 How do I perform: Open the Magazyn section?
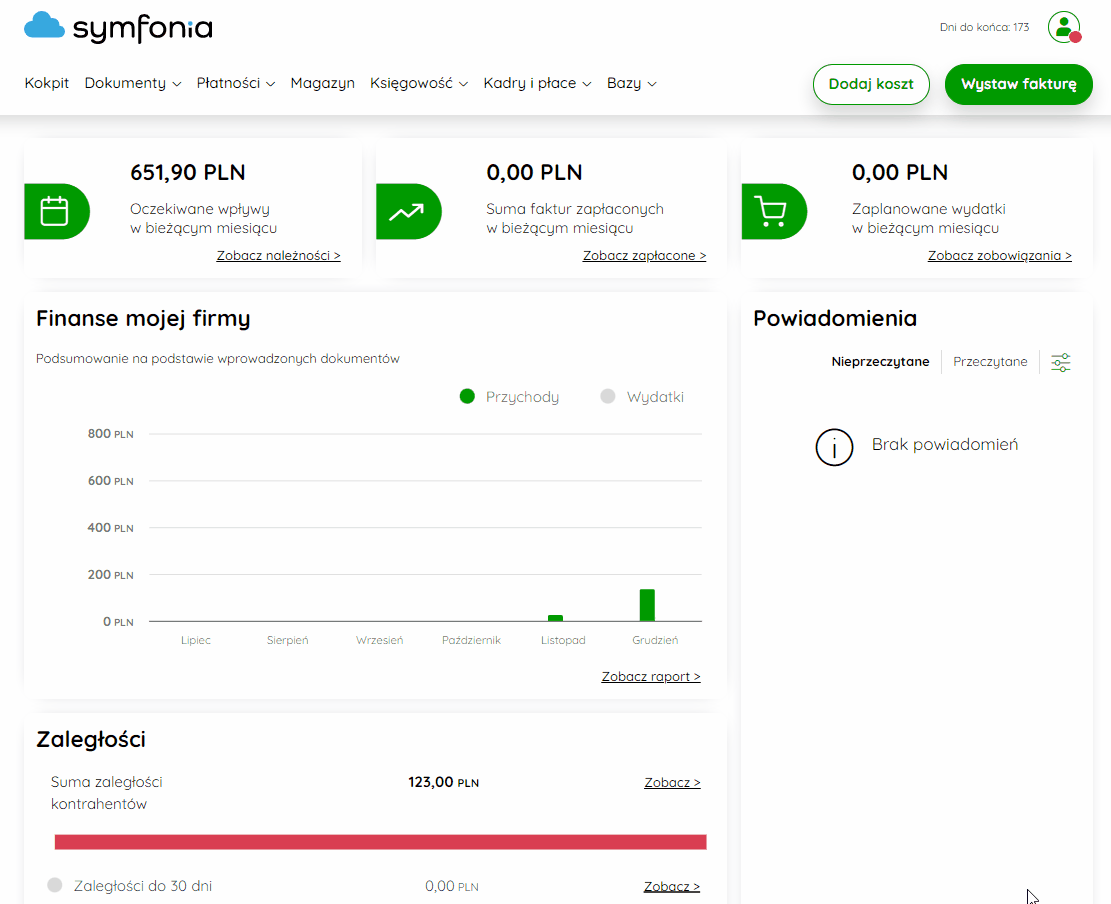click(322, 83)
